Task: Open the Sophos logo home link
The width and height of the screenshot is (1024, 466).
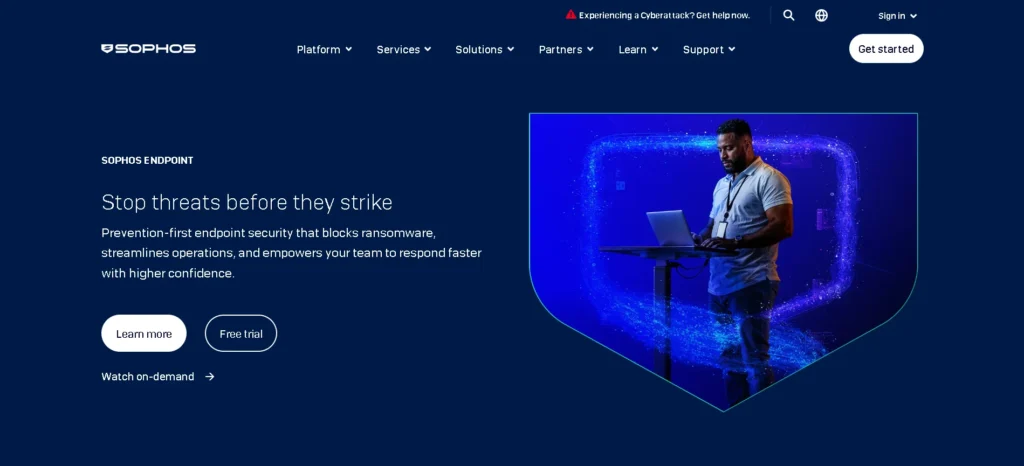Action: coord(148,49)
